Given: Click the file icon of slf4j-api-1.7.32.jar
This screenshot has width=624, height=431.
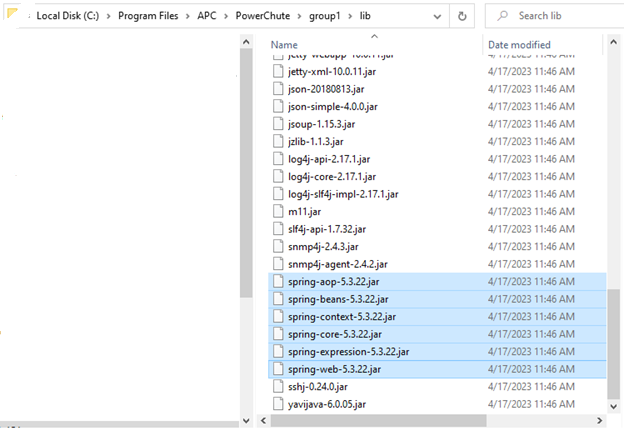Looking at the screenshot, I should click(278, 229).
